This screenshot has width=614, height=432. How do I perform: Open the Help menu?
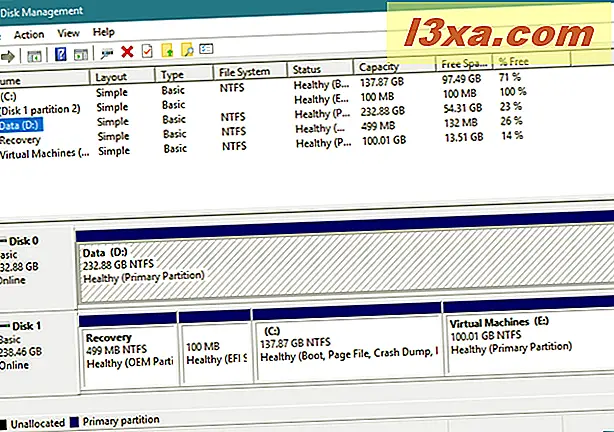104,32
